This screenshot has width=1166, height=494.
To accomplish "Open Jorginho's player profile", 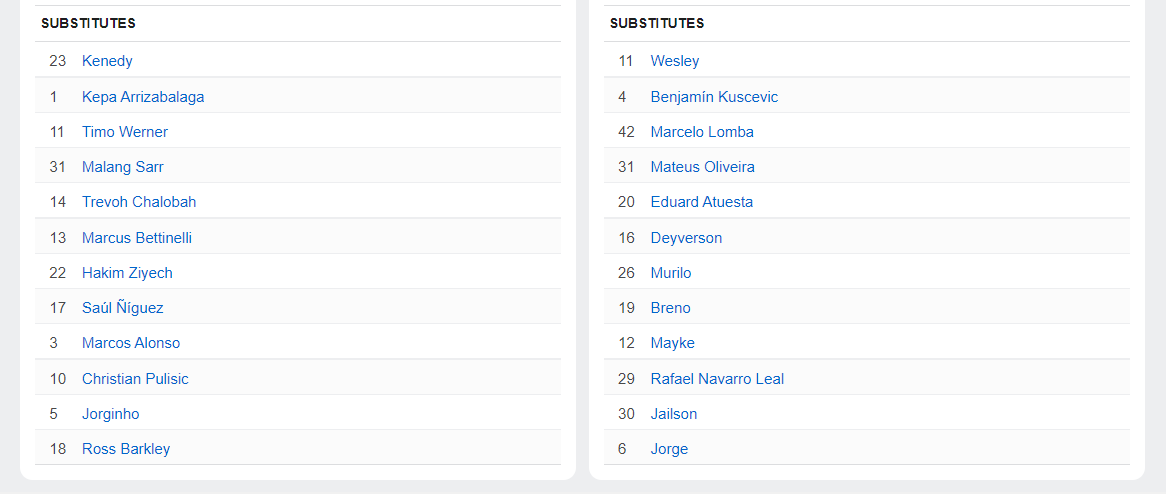I will (111, 414).
